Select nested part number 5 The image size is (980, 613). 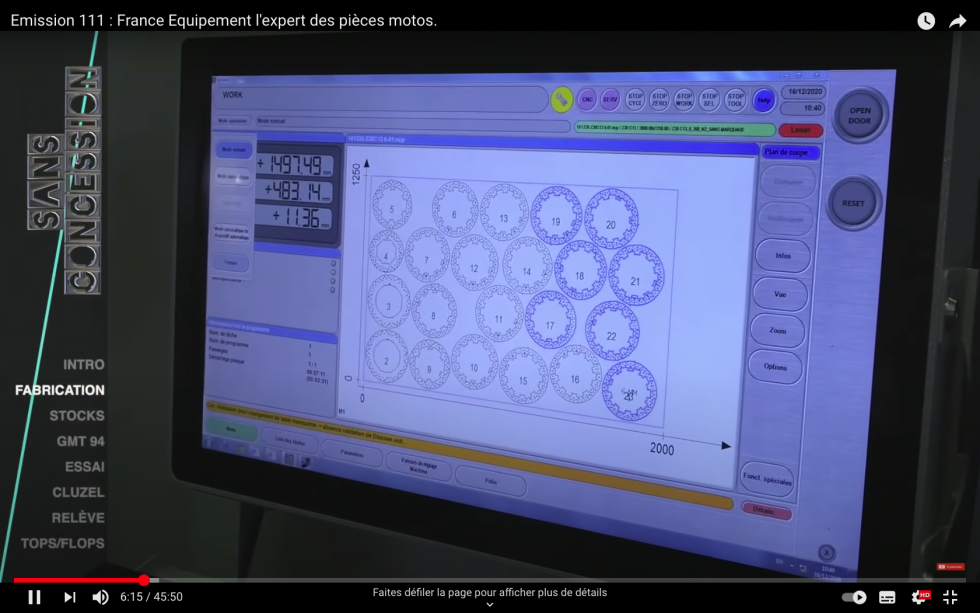click(392, 204)
